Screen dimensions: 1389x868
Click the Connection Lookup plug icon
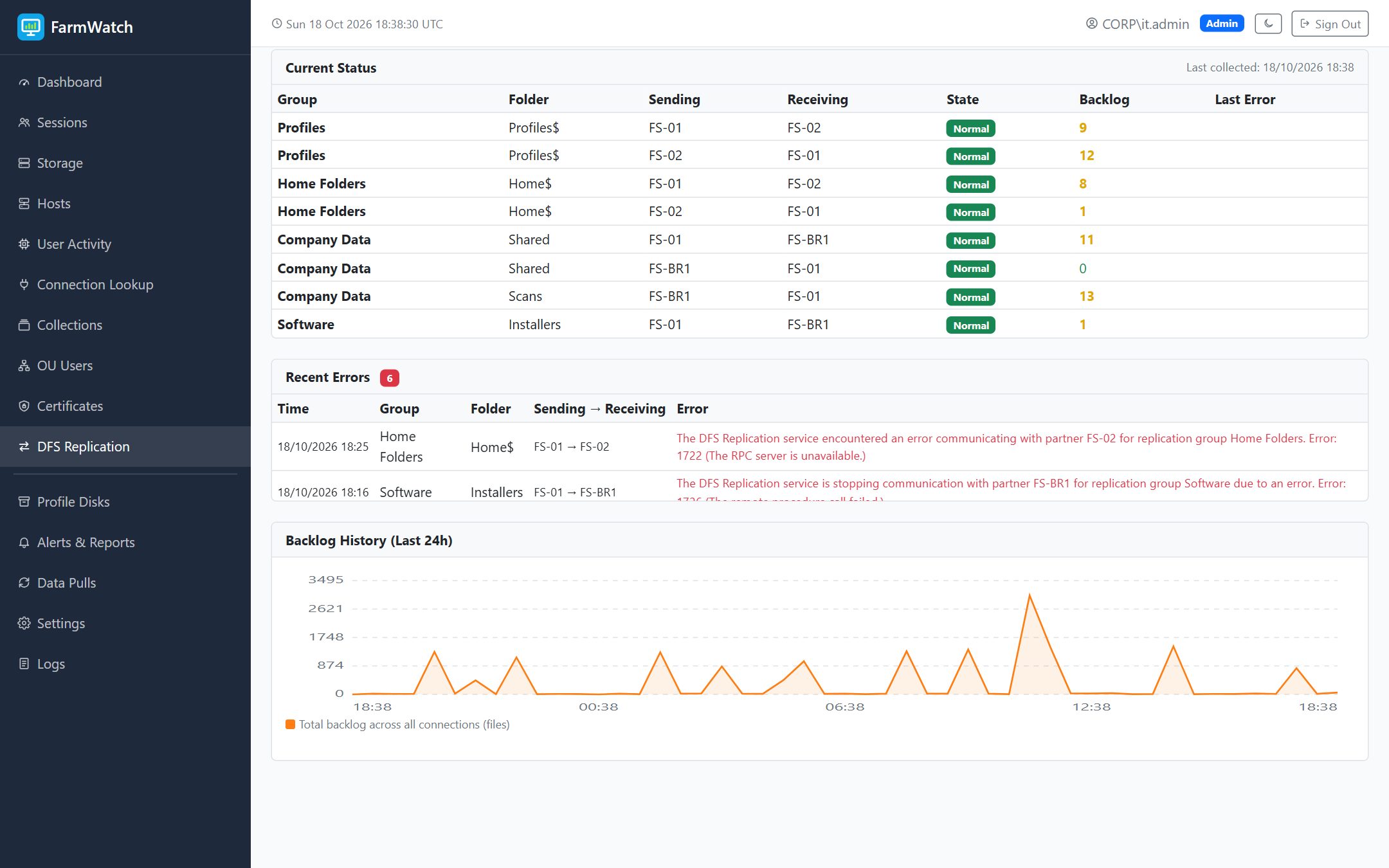[24, 285]
